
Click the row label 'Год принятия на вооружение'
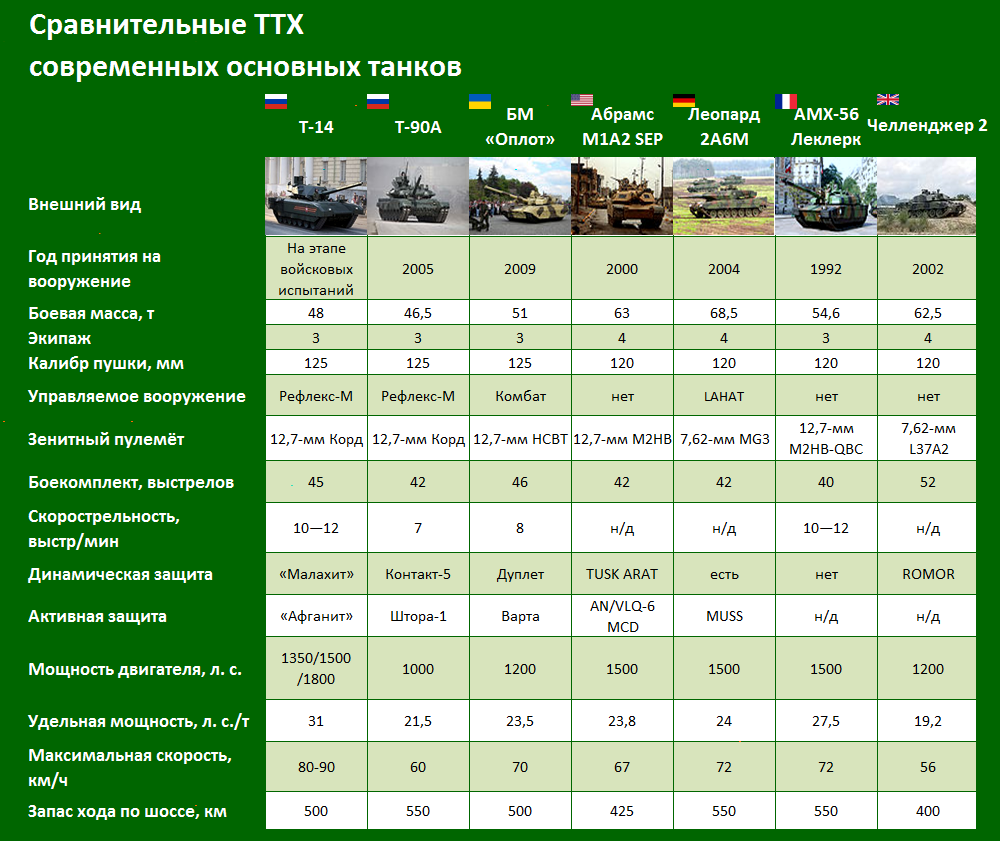pyautogui.click(x=94, y=268)
